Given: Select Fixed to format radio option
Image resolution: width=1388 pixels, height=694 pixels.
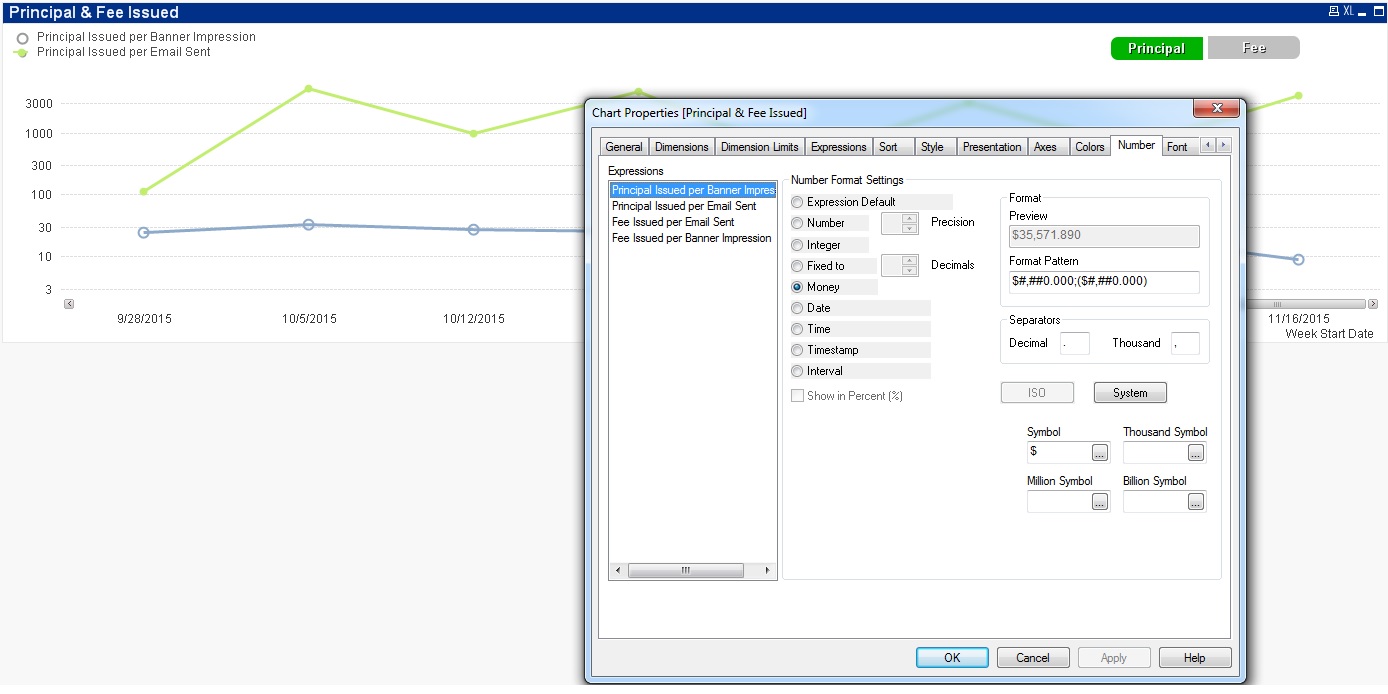Looking at the screenshot, I should point(797,266).
